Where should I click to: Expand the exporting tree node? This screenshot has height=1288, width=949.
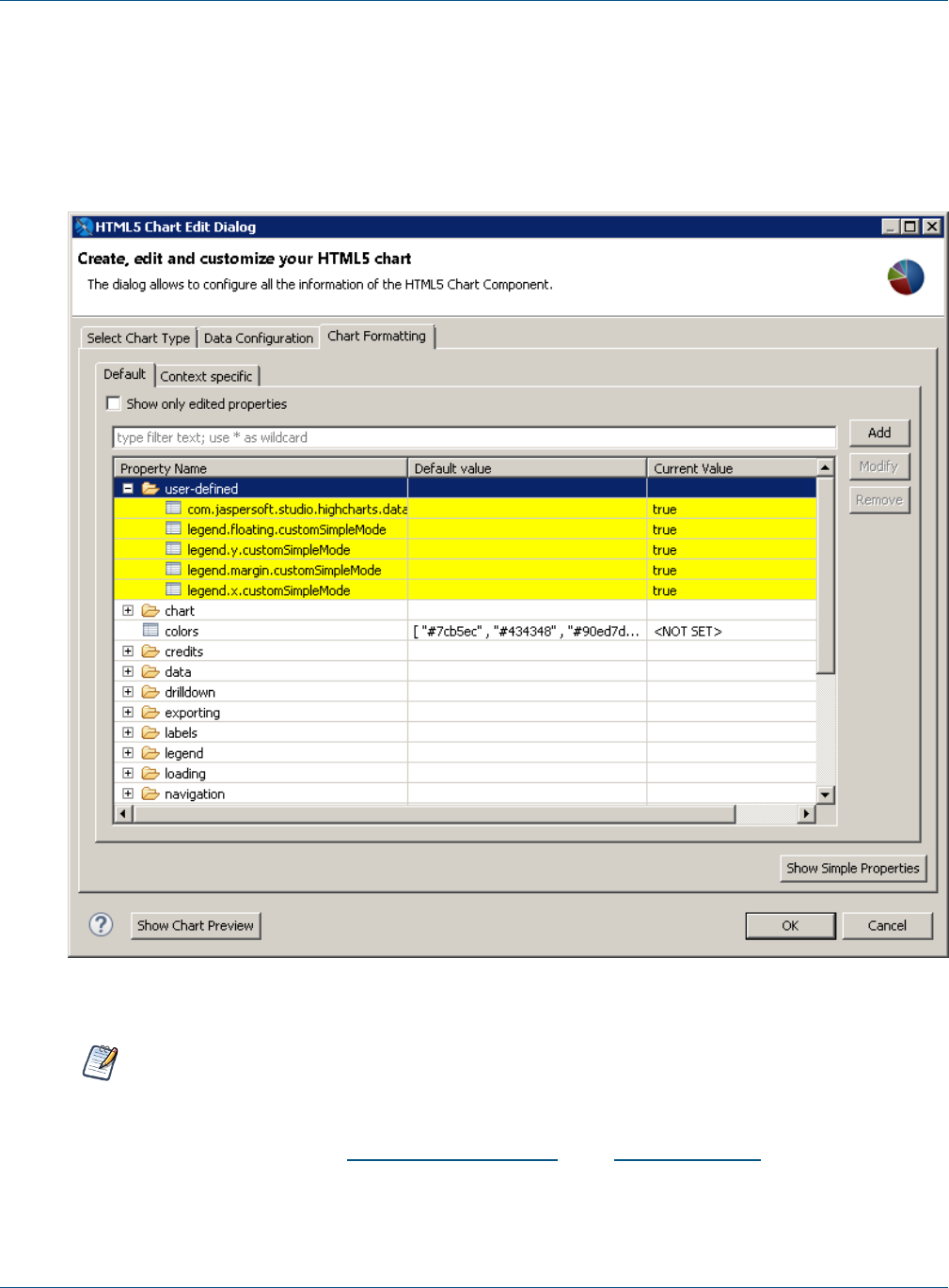128,713
